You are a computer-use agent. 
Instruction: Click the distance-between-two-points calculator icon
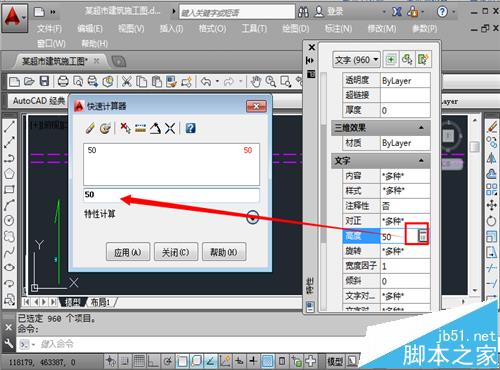pos(140,128)
